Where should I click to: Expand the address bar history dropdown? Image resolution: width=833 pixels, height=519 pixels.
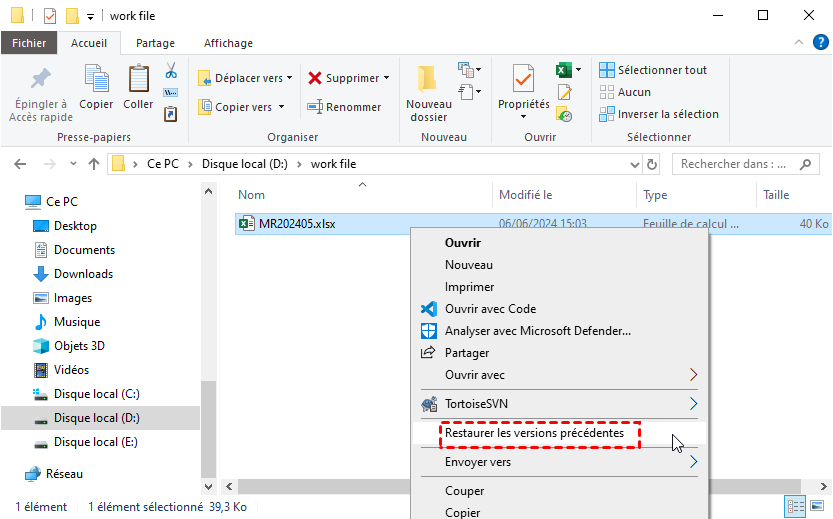[x=634, y=165]
